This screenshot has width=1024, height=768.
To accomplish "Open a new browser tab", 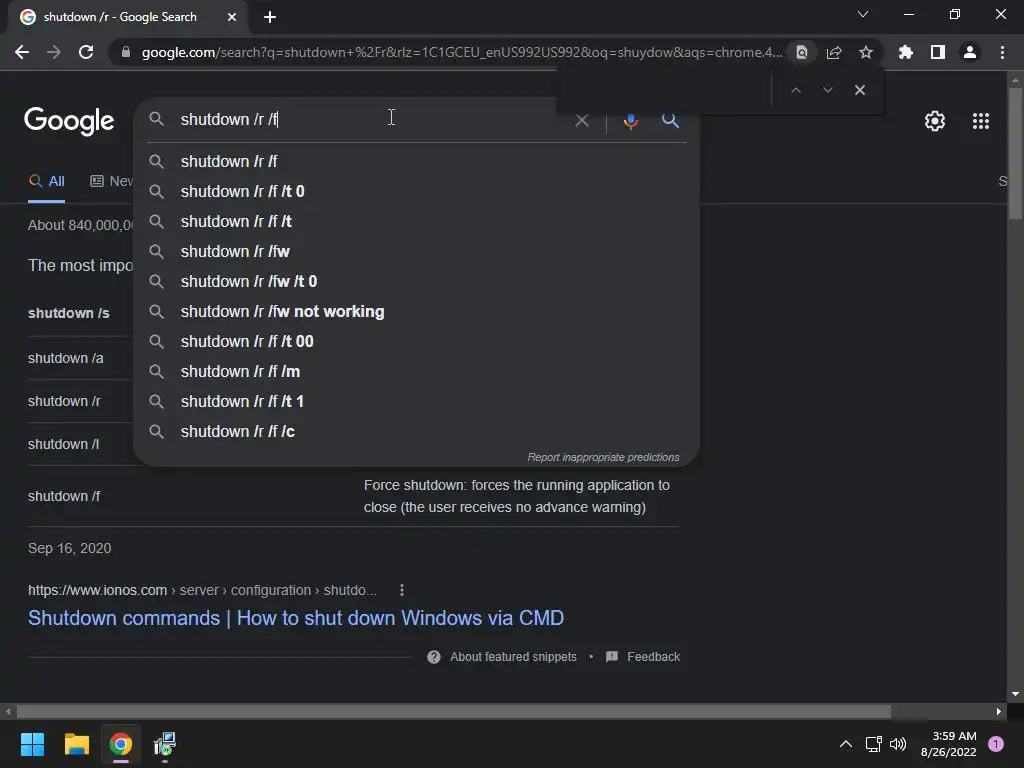I will tap(270, 17).
